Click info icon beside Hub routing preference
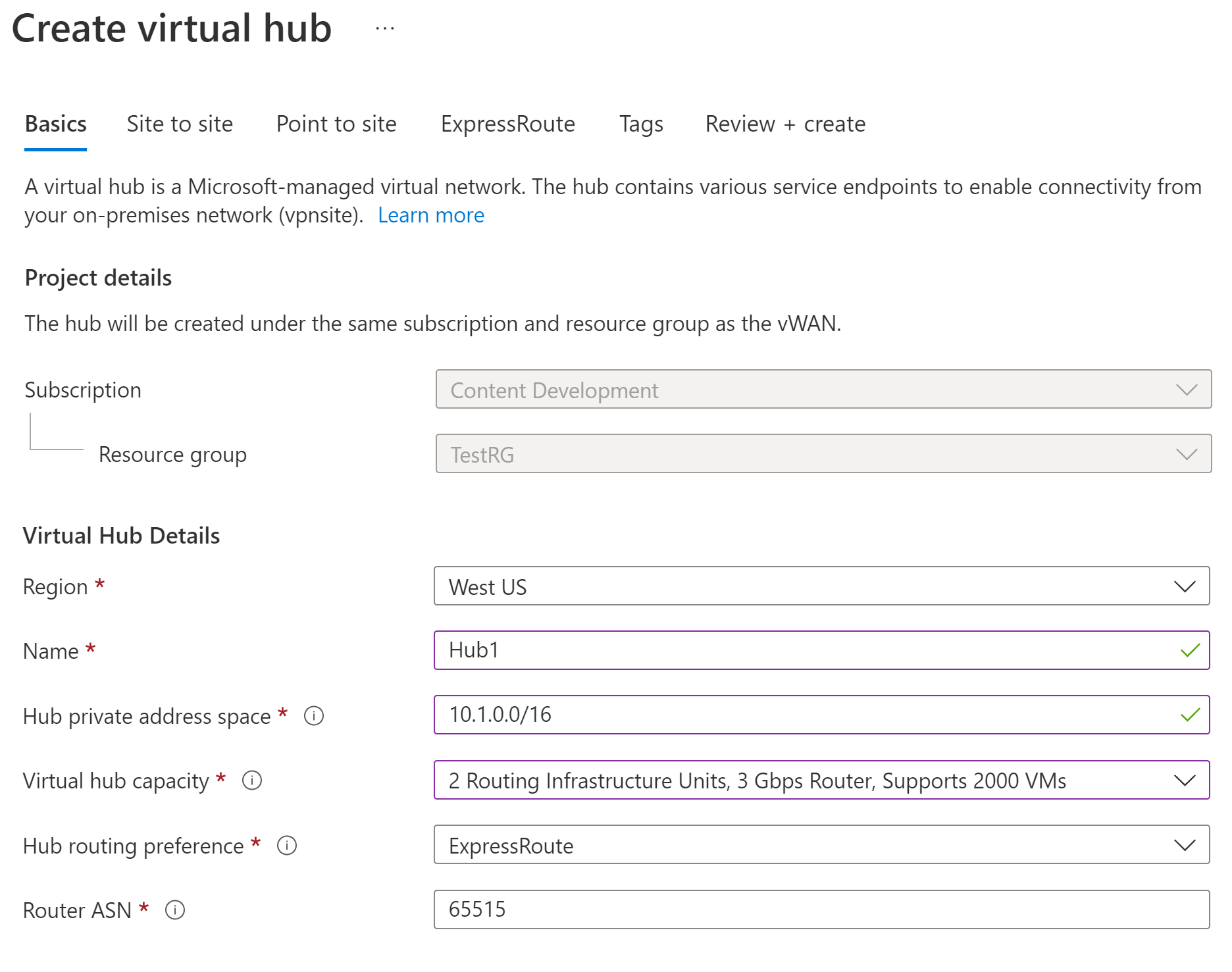 coord(287,845)
